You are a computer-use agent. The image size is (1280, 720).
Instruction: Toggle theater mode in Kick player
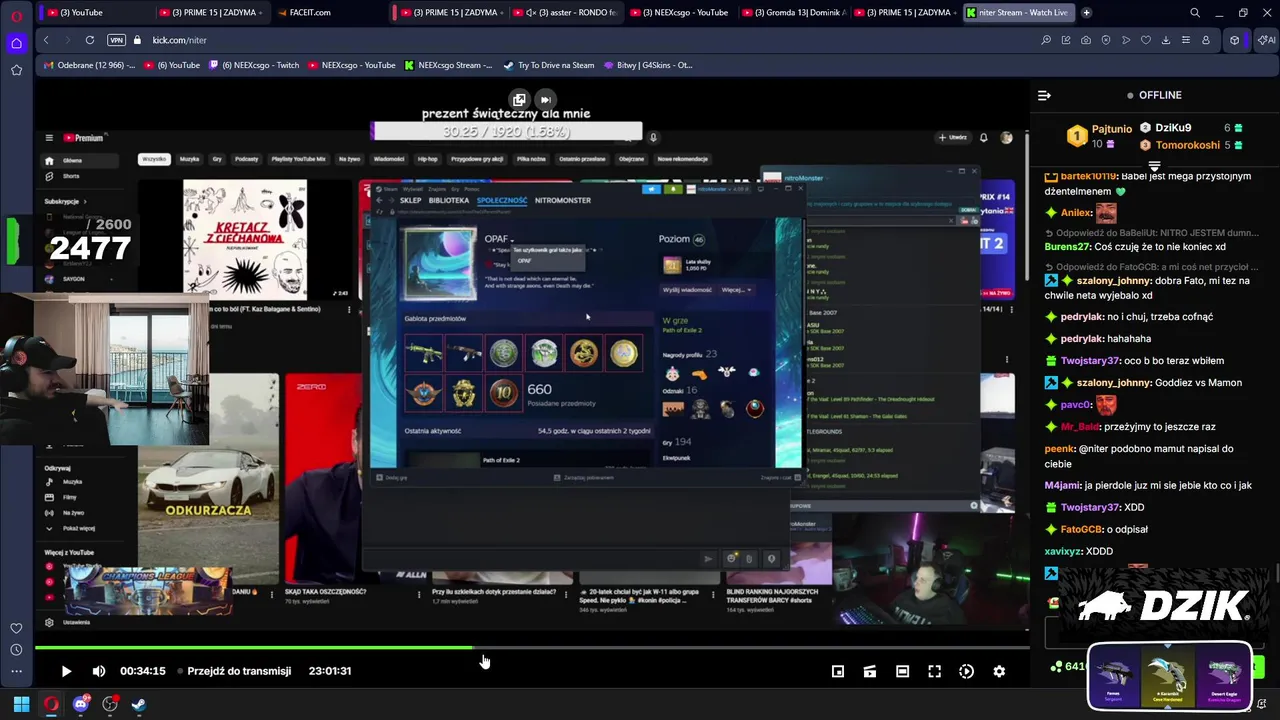[902, 671]
